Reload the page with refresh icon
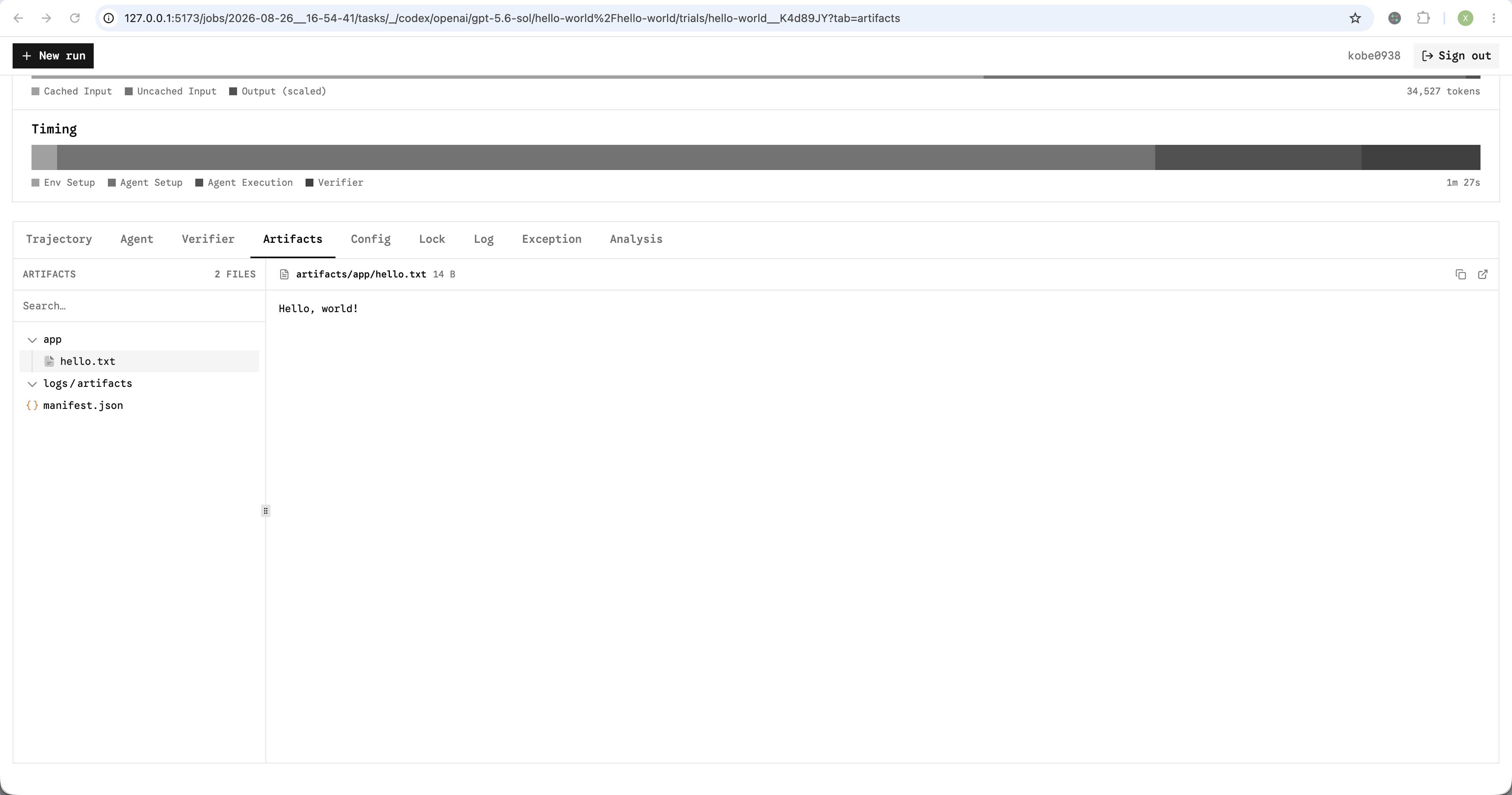1512x795 pixels. pyautogui.click(x=74, y=18)
